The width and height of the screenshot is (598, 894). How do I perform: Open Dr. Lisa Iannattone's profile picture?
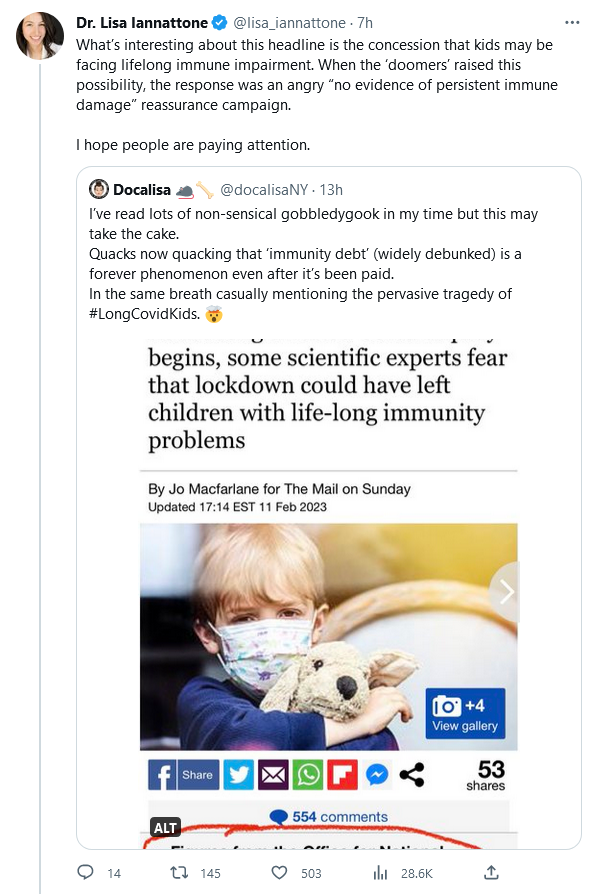(x=39, y=35)
